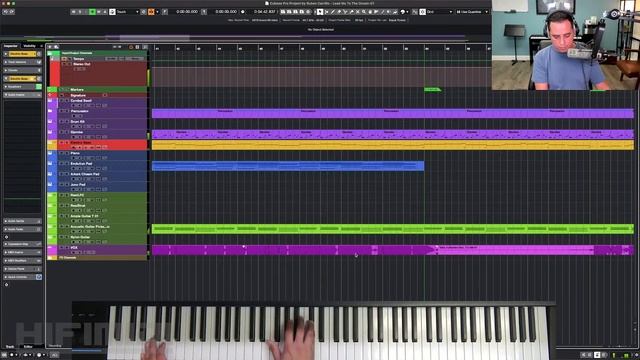The image size is (640, 360).
Task: Toggle the global Mute M button
Action: tap(73, 12)
